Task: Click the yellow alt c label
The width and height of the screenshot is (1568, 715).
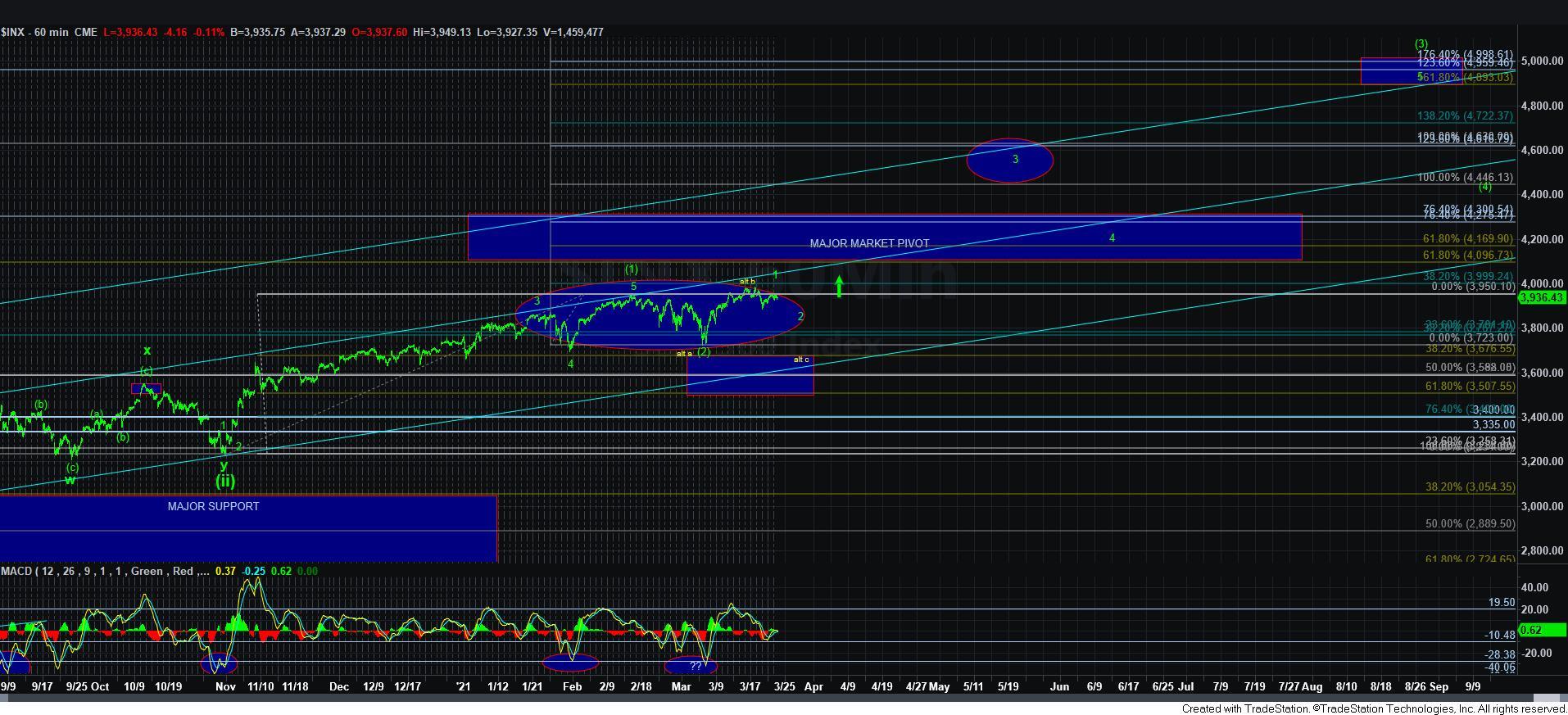Action: click(800, 360)
